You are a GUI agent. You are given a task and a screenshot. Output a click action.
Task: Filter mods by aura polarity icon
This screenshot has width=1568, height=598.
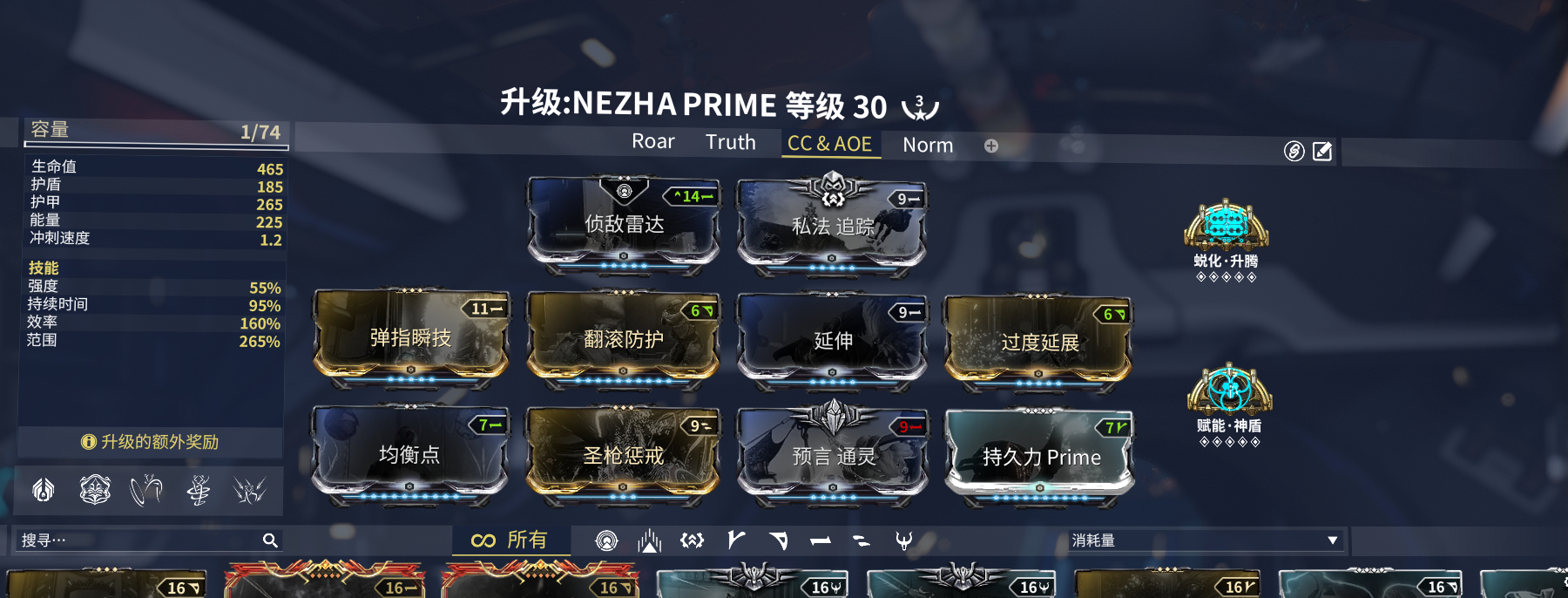click(607, 541)
